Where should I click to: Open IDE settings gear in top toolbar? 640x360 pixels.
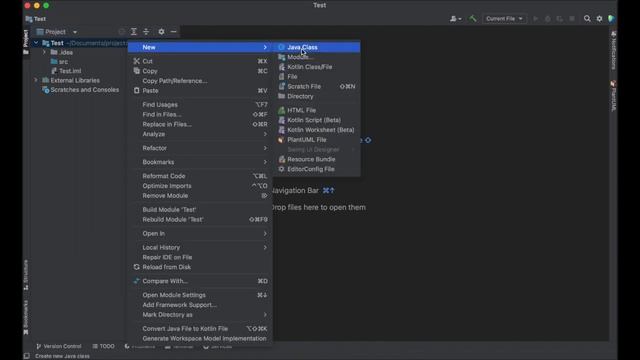[599, 19]
